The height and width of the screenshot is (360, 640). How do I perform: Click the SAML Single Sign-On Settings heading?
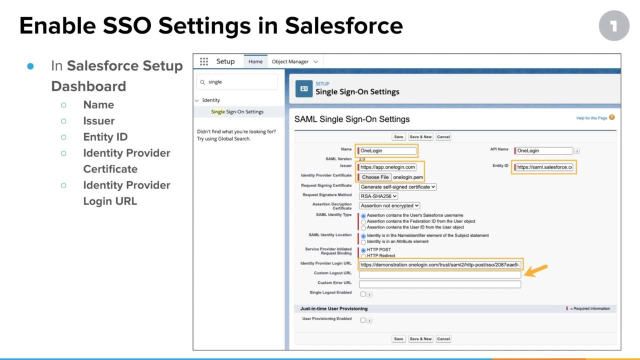[352, 119]
